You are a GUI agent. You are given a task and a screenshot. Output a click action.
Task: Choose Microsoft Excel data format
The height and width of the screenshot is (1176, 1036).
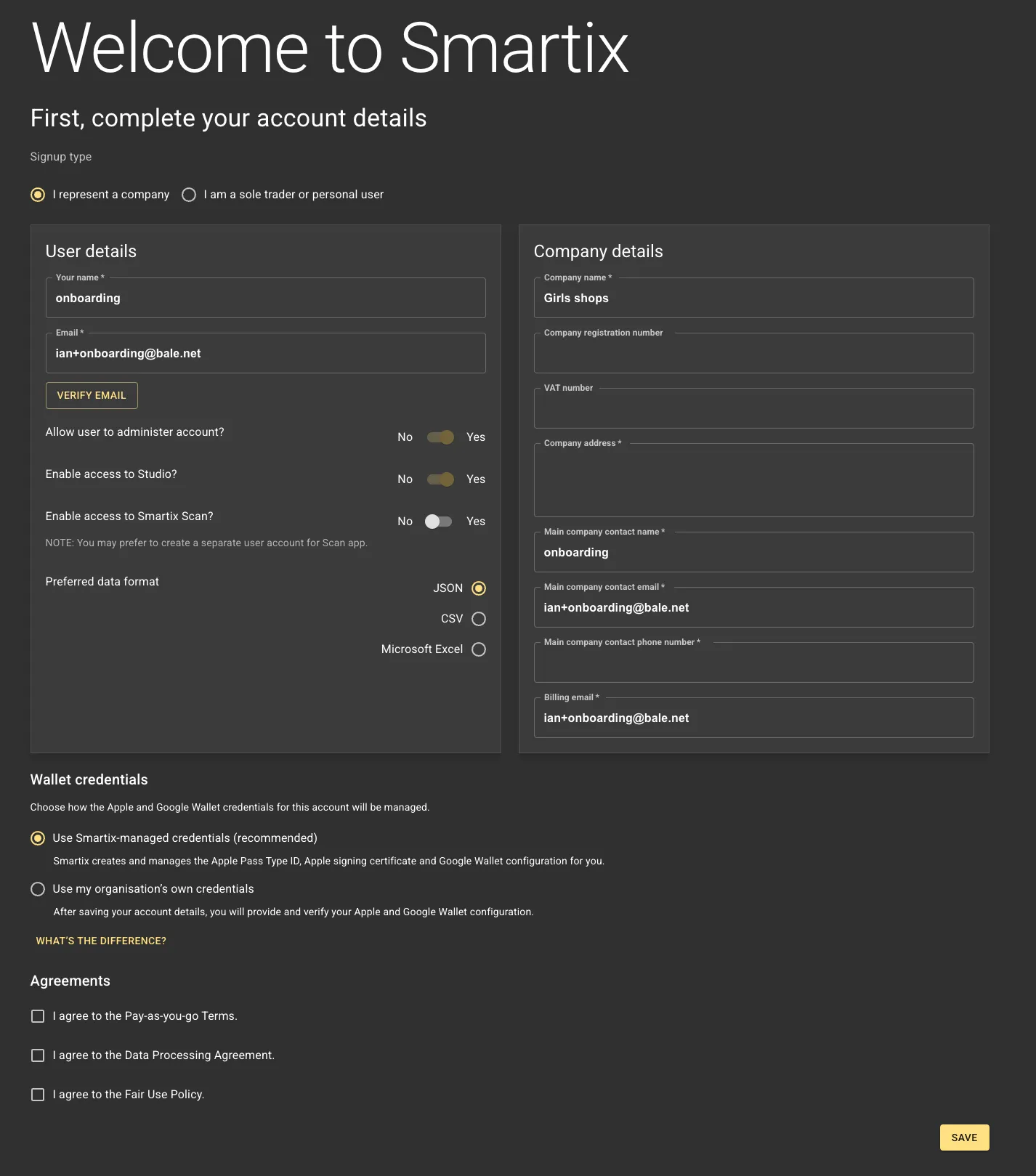(x=479, y=649)
